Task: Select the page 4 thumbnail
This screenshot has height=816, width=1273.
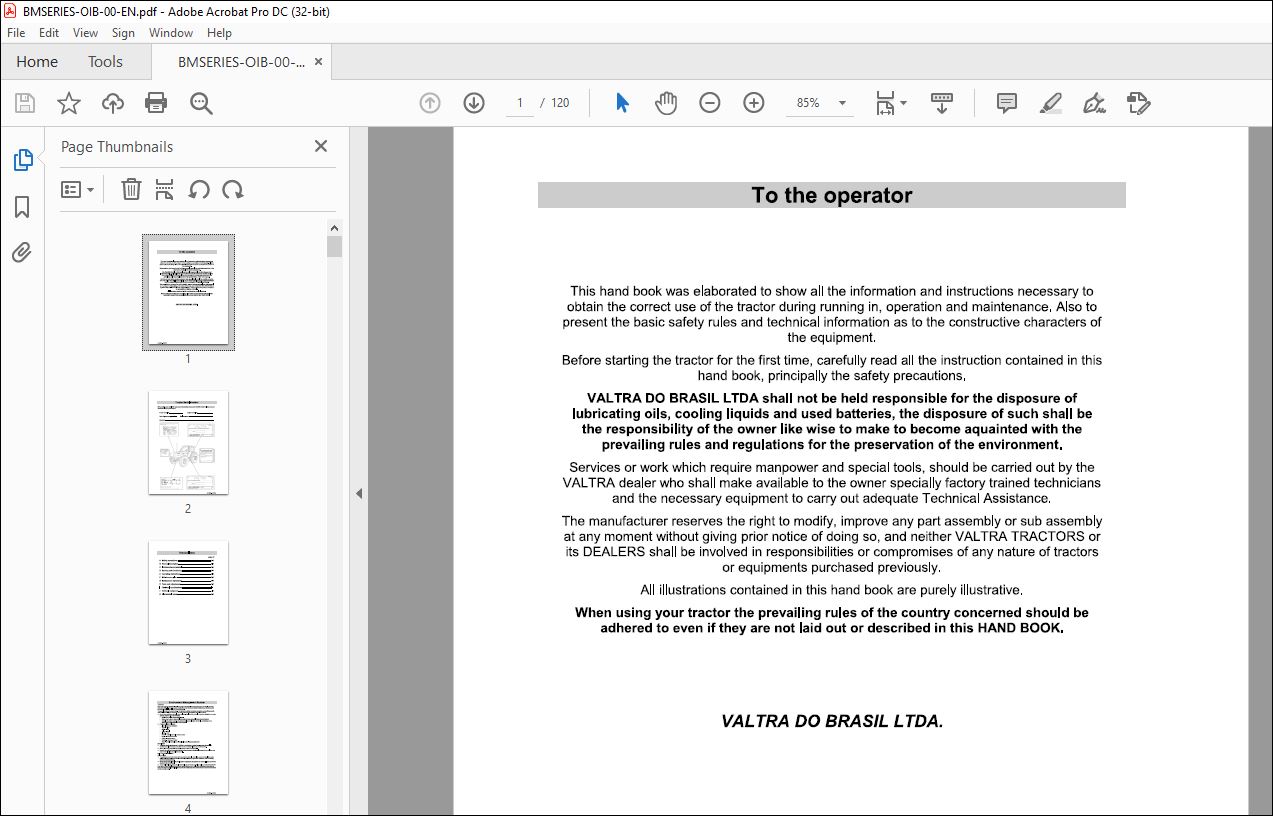Action: click(188, 742)
